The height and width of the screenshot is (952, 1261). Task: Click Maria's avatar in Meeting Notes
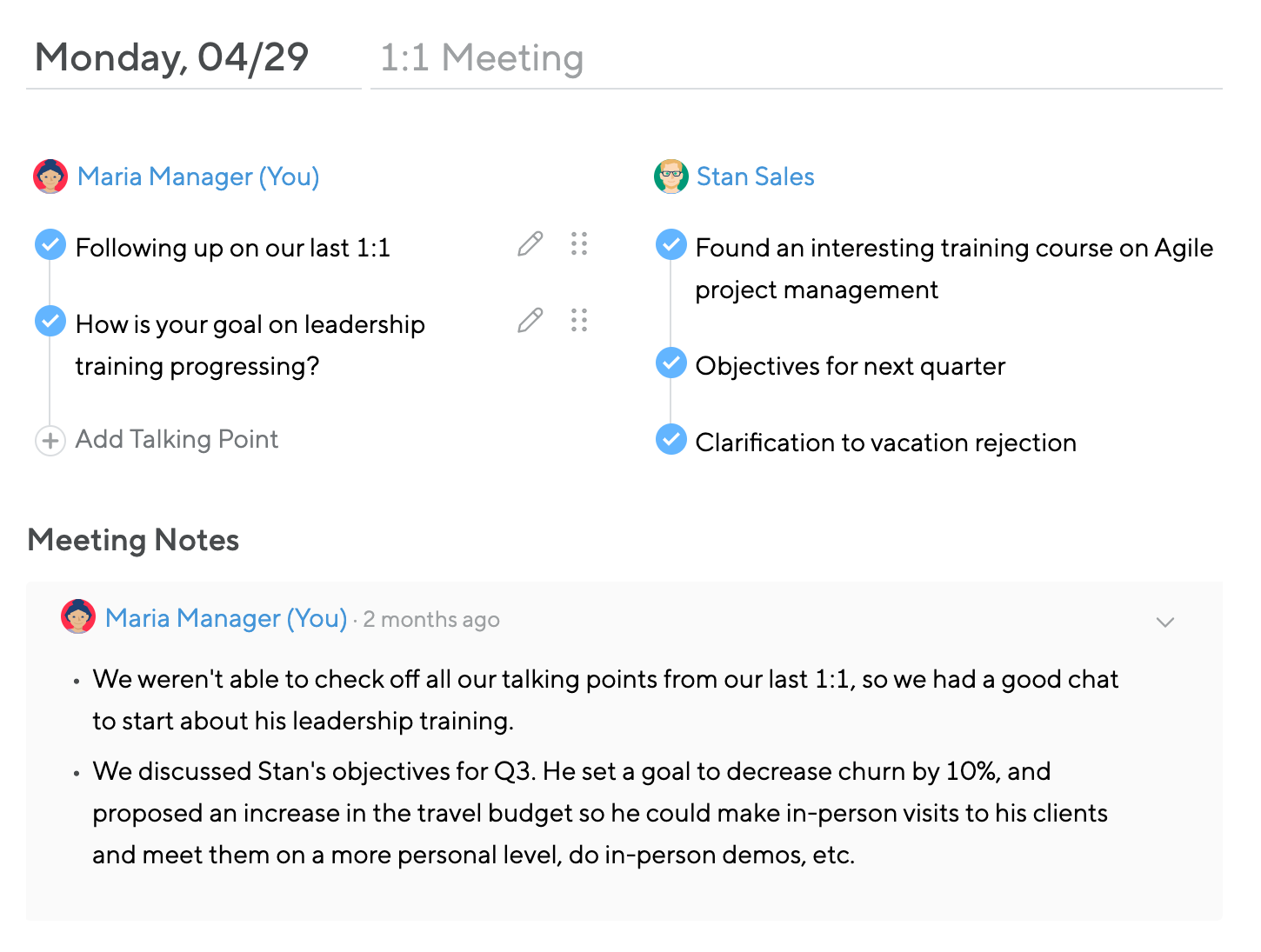[78, 616]
